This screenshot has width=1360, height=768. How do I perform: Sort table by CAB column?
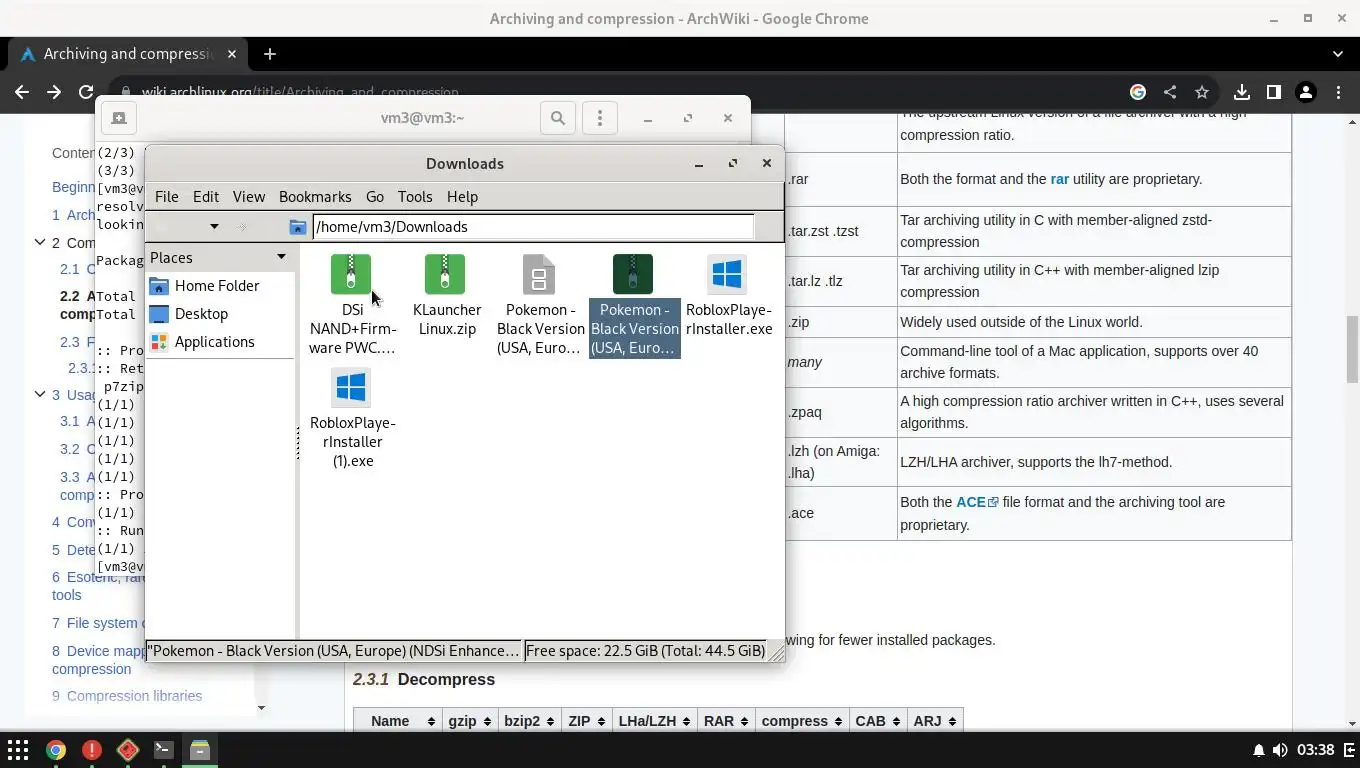(877, 721)
